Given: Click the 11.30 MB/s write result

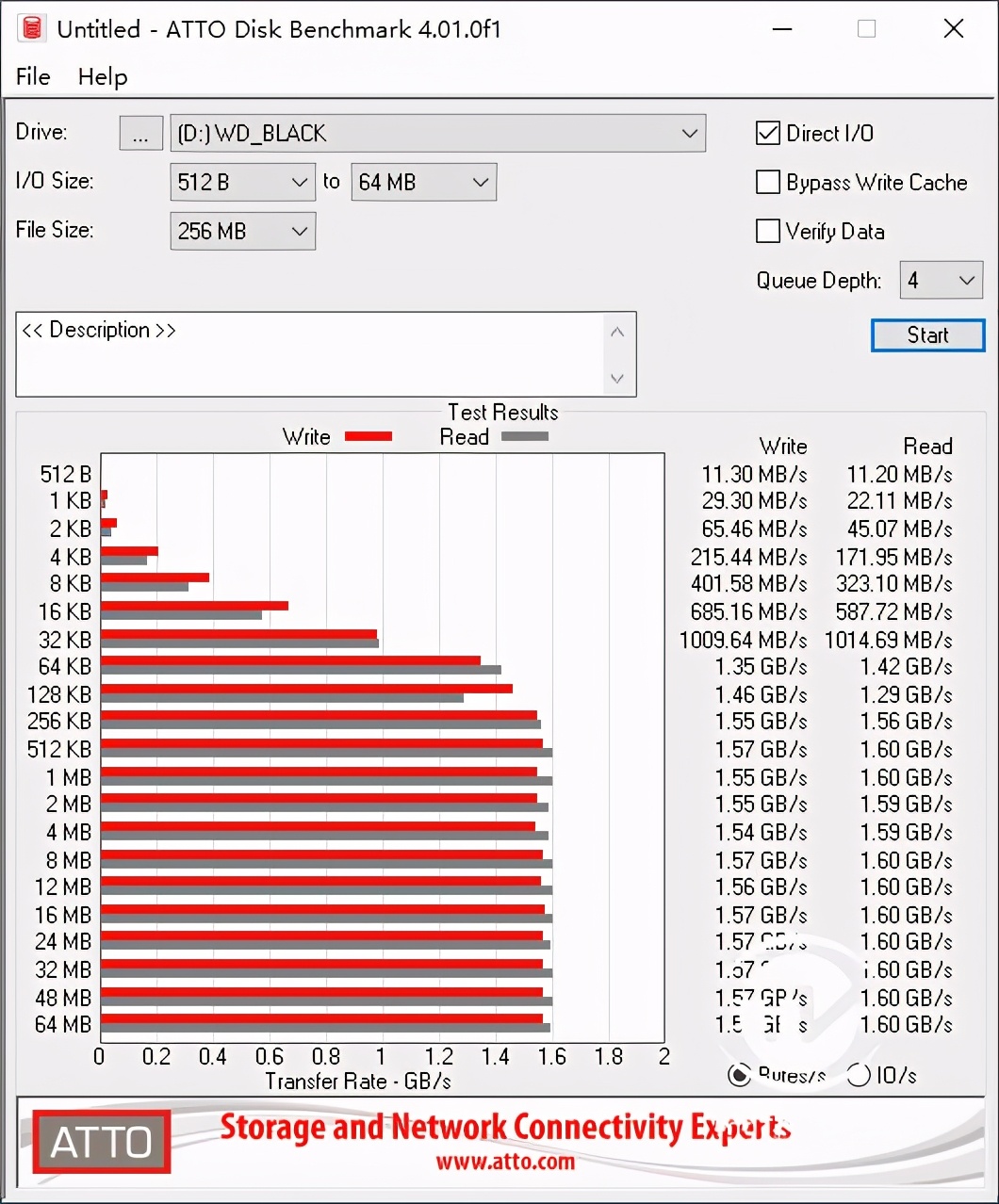Looking at the screenshot, I should tap(754, 474).
